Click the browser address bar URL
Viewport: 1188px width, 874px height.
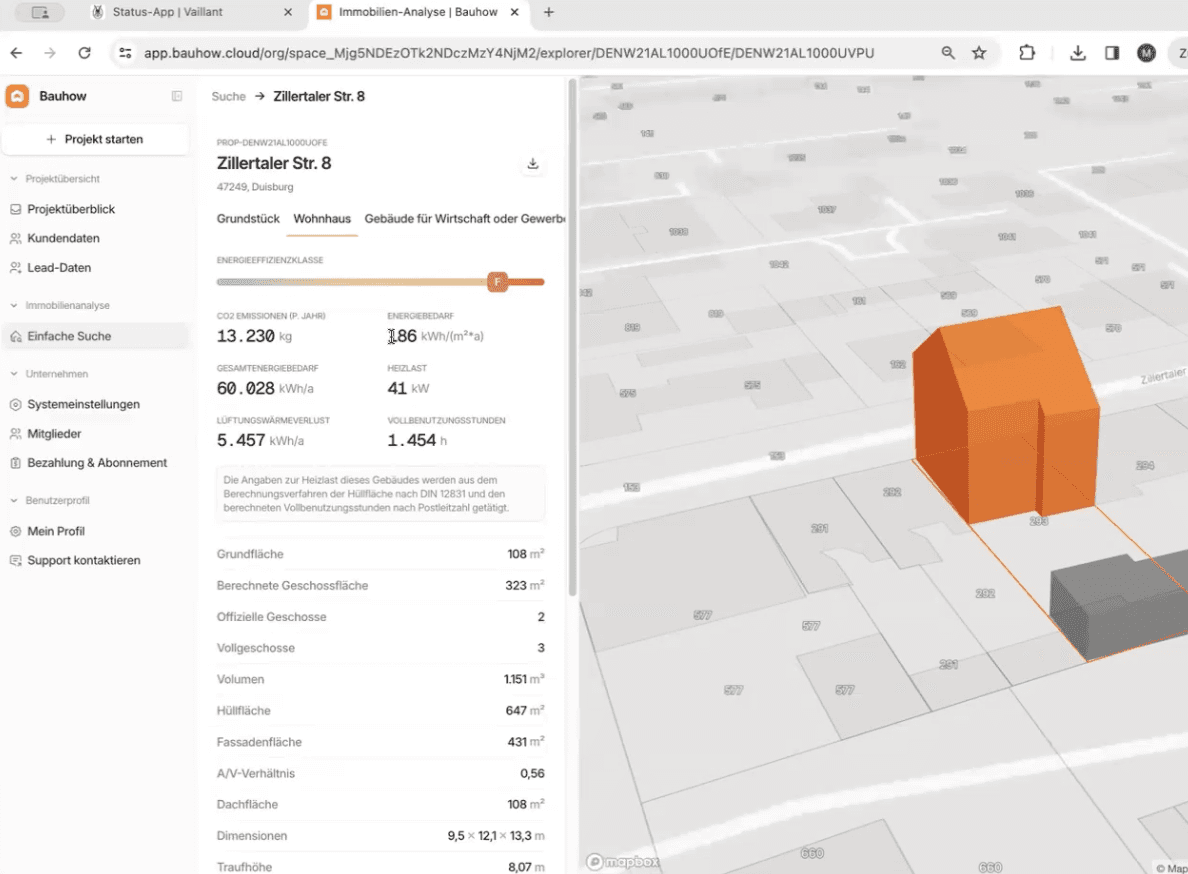(509, 53)
